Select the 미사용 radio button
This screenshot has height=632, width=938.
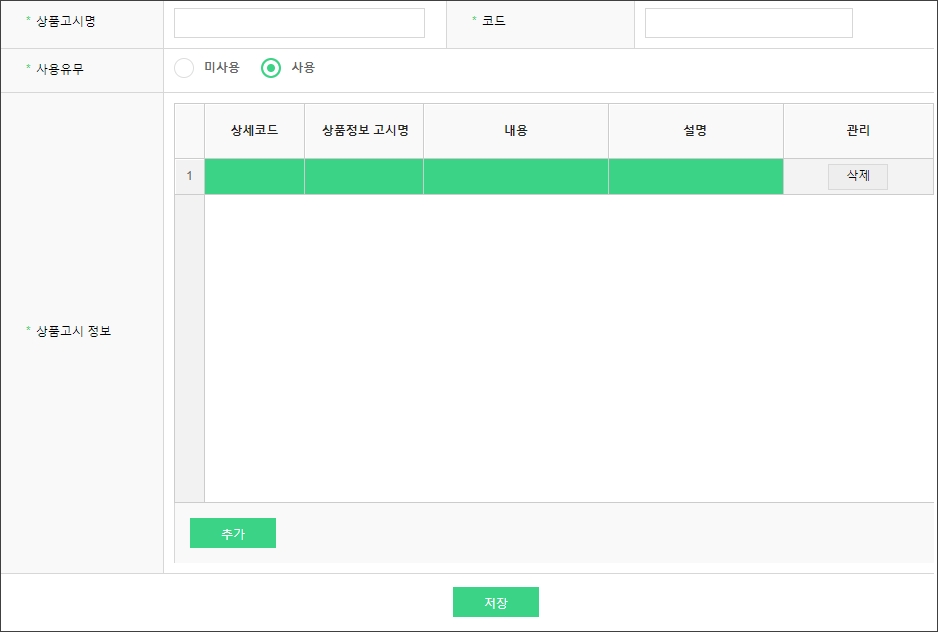[x=184, y=68]
